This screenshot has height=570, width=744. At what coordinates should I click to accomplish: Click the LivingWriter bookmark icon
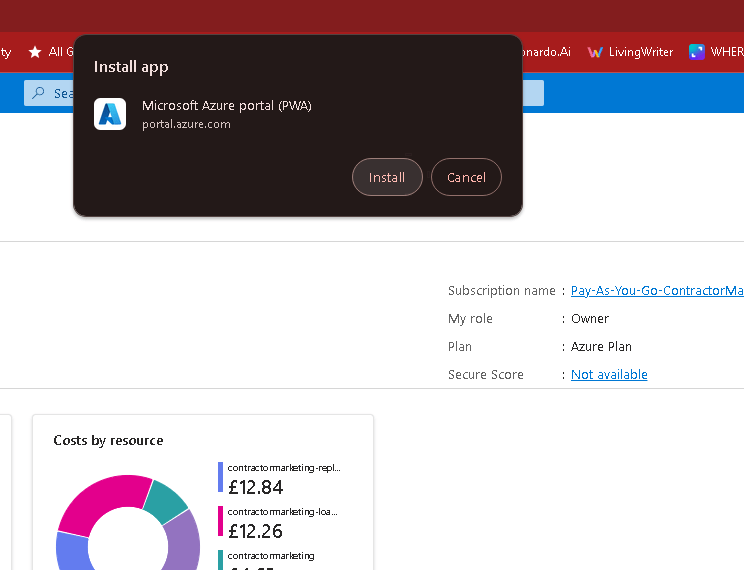595,52
